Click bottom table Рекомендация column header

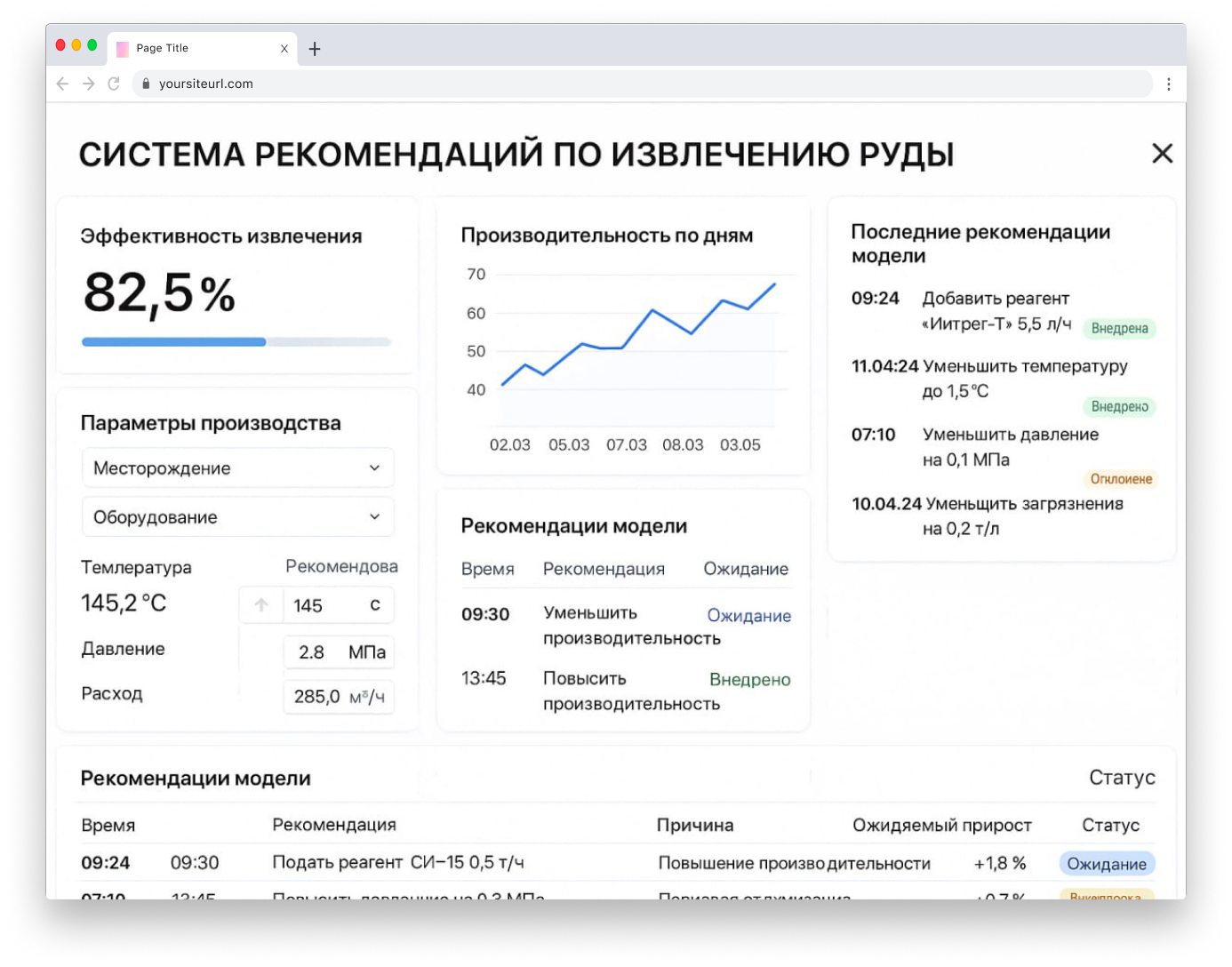(334, 825)
